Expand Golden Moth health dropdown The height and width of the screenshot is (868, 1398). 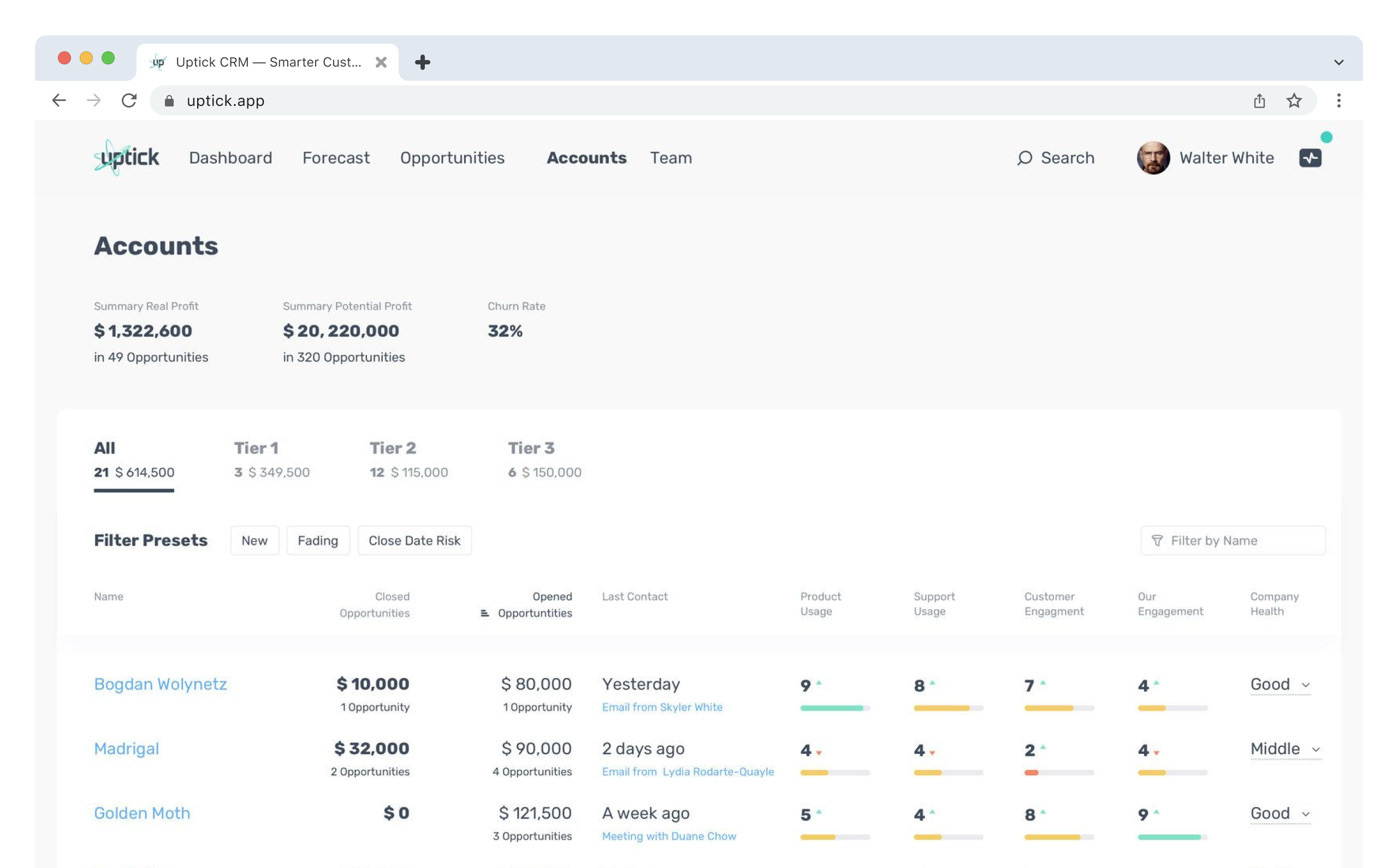pyautogui.click(x=1279, y=813)
